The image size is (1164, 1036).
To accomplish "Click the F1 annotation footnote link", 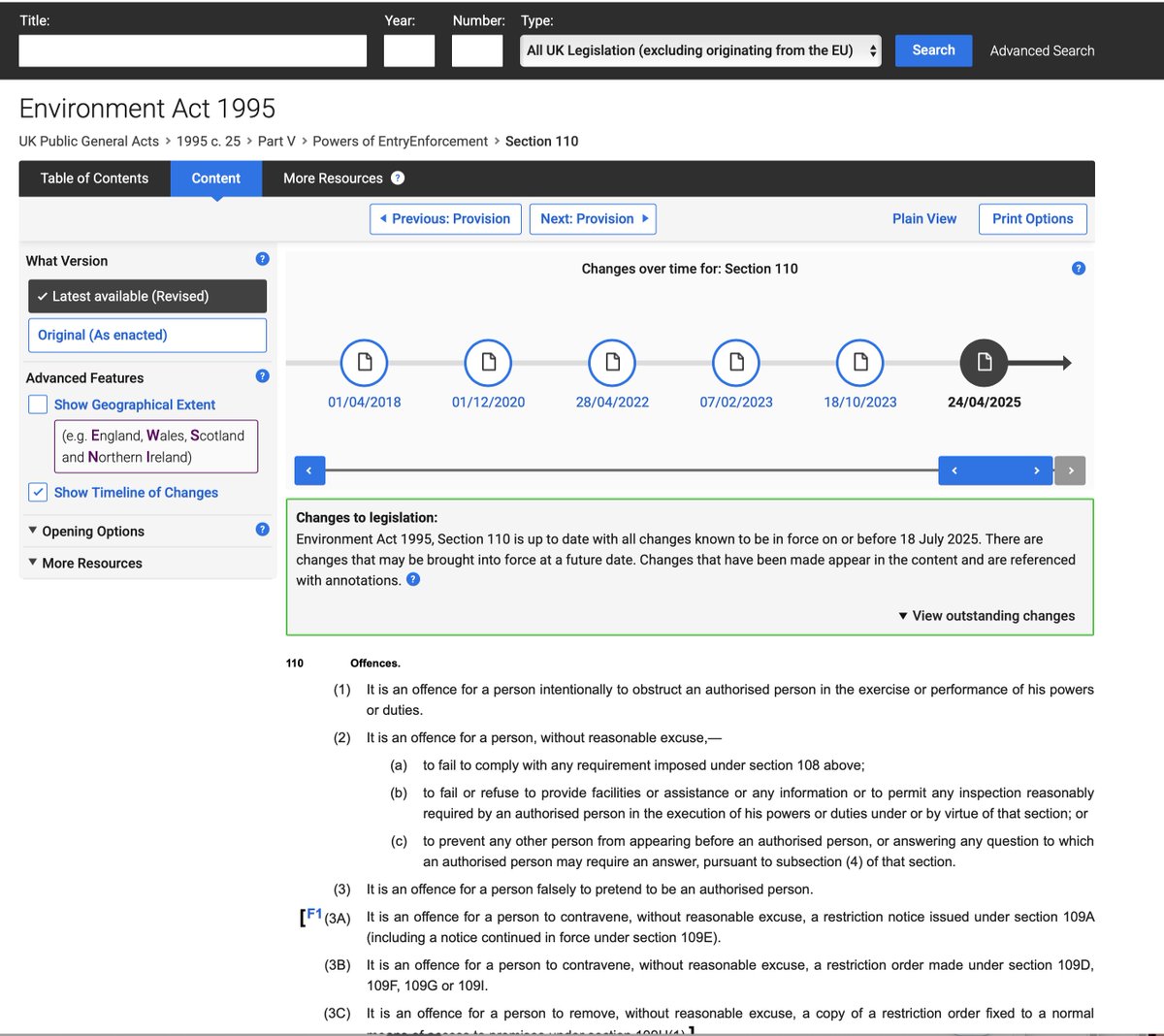I will (x=314, y=914).
